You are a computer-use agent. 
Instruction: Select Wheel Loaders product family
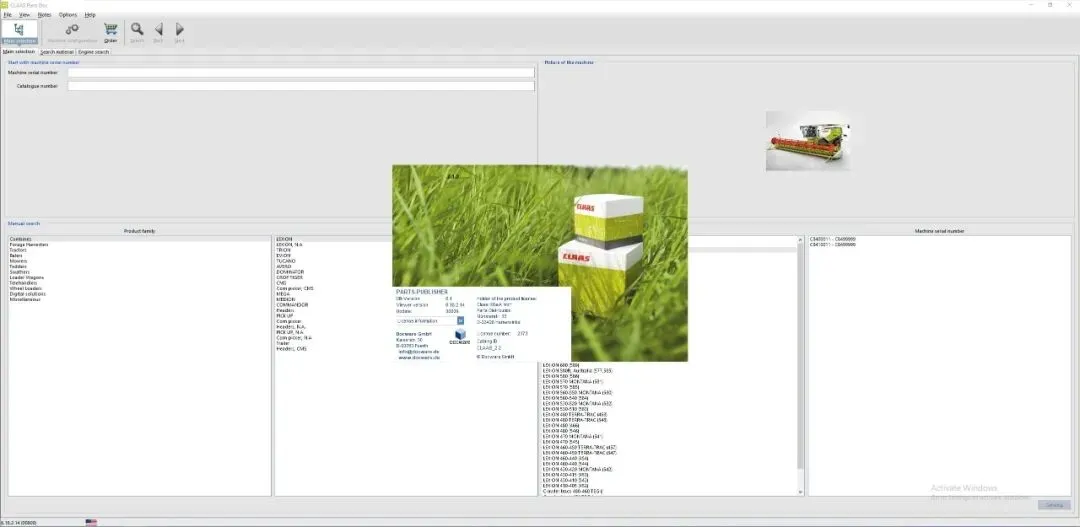point(140,289)
